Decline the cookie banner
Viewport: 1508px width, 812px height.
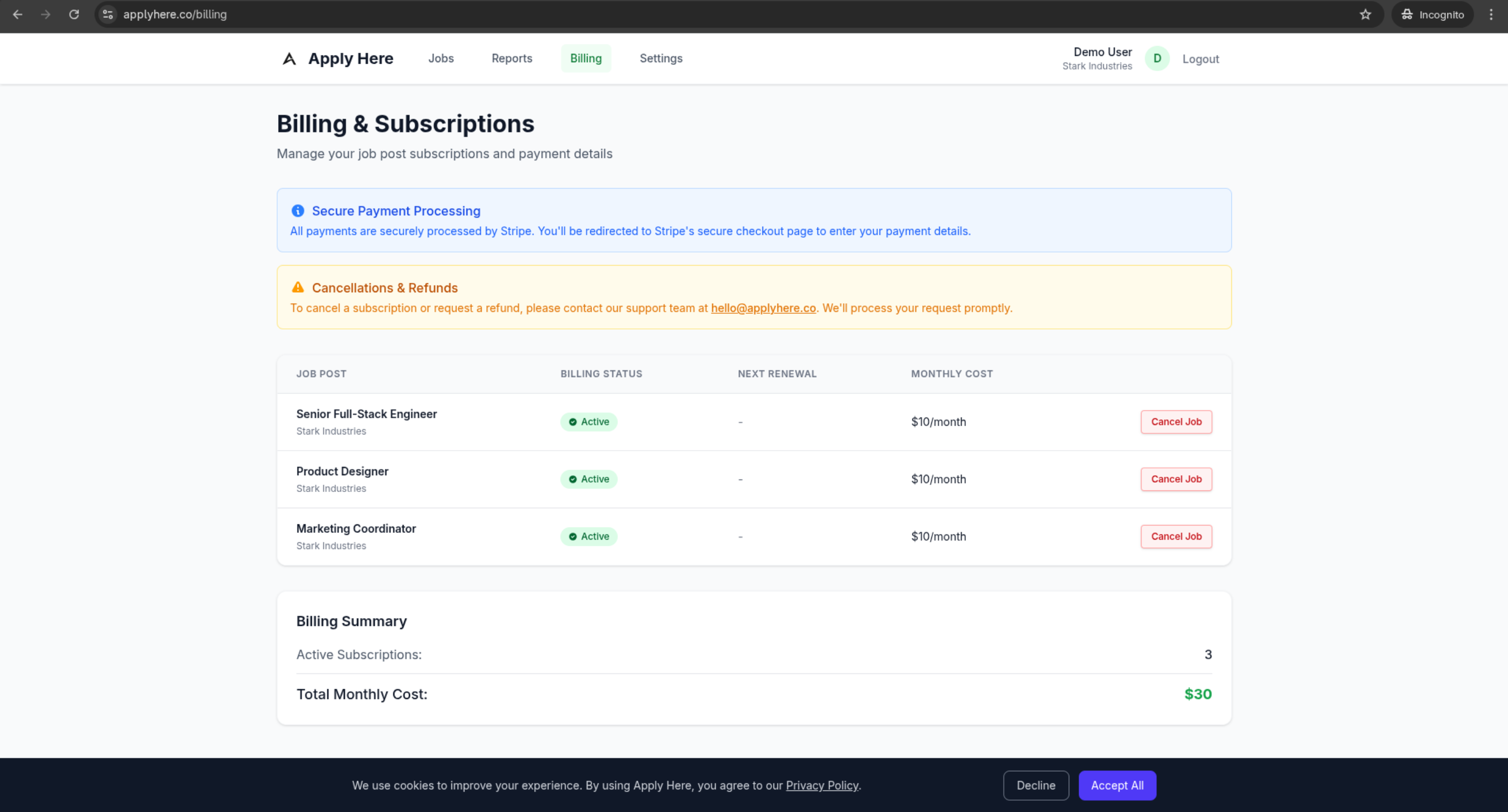(x=1035, y=785)
